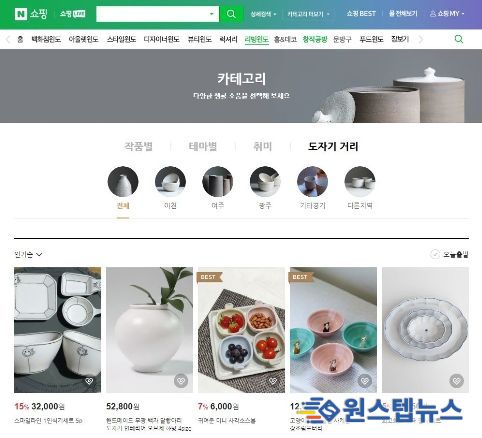
Task: Open the mini sauce bowl product thumbnail
Action: click(241, 330)
